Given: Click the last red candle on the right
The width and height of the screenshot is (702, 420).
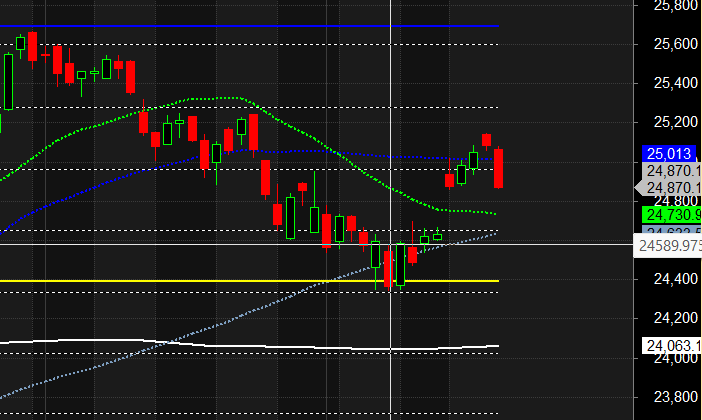Looking at the screenshot, I should click(498, 167).
